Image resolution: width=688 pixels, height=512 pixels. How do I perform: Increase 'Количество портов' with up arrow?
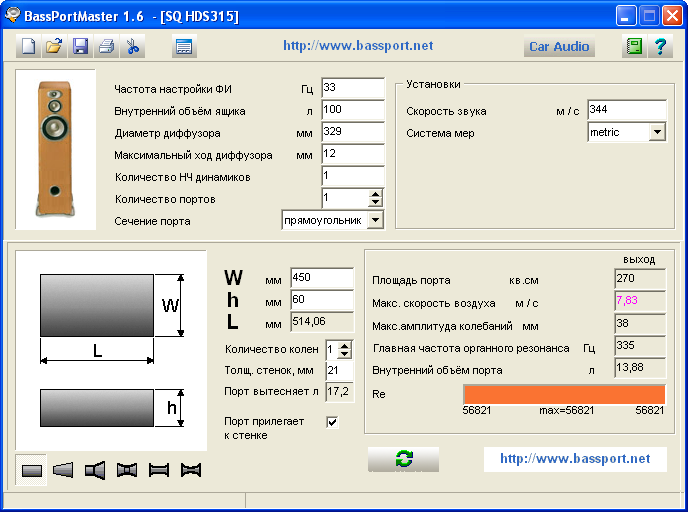coord(375,194)
